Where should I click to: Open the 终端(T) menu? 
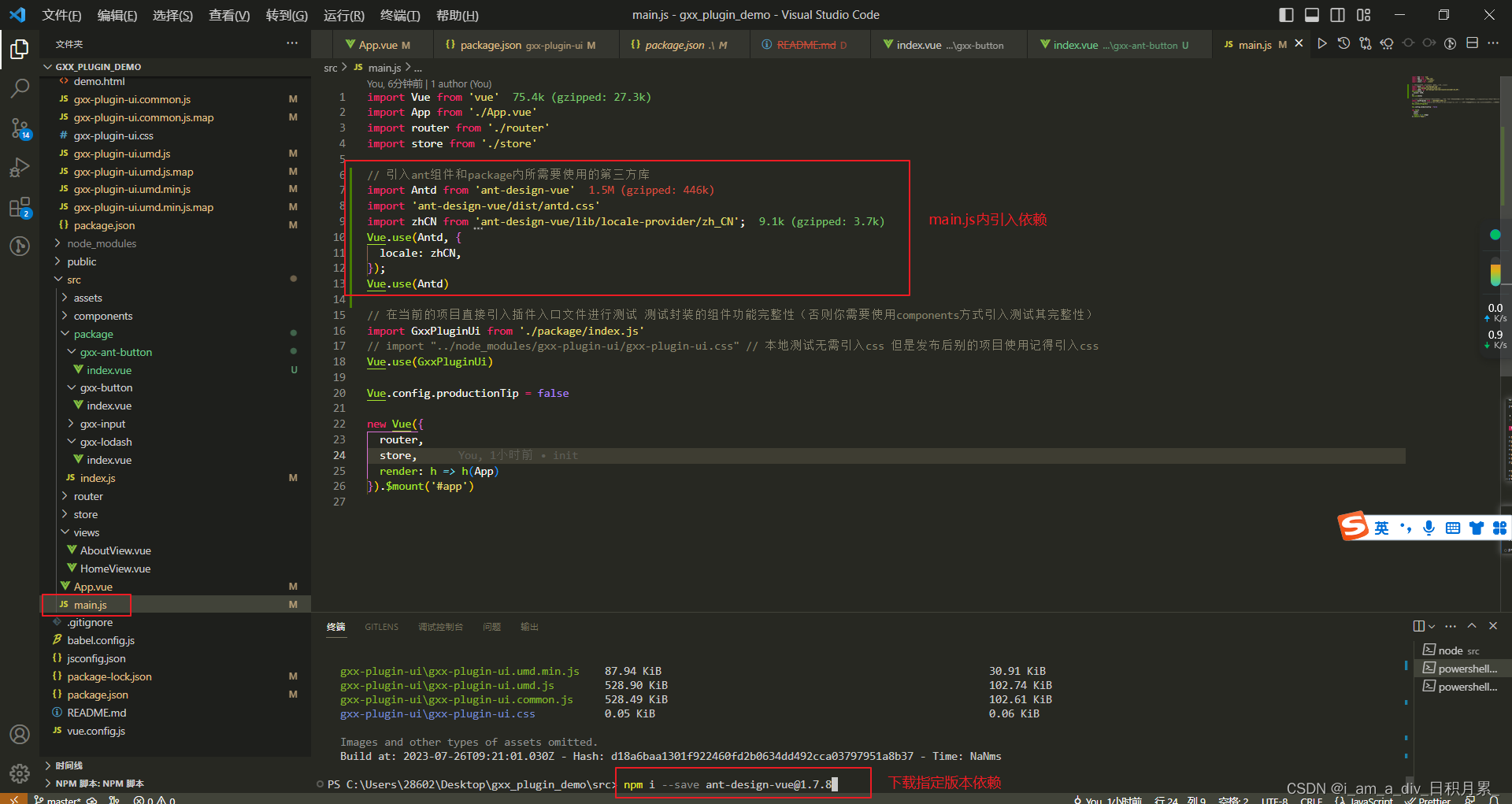pos(400,16)
